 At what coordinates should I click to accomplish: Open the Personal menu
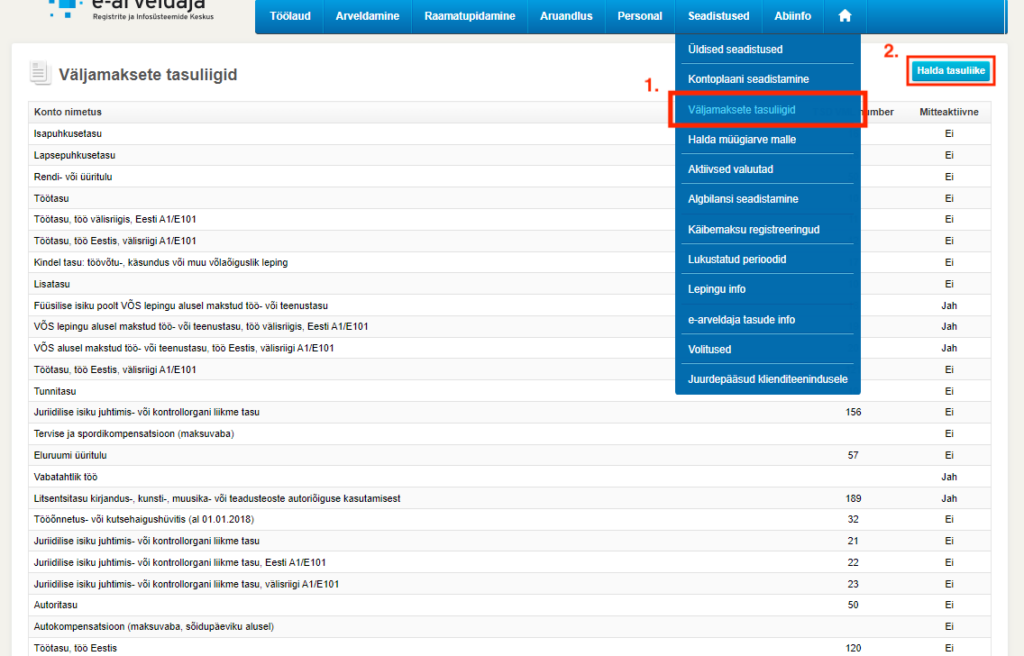639,16
